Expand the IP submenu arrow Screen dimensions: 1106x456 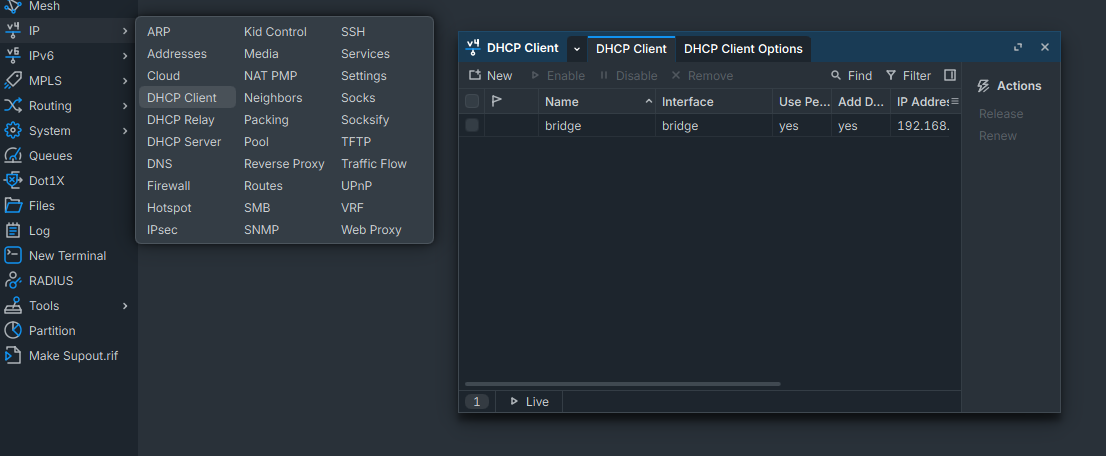click(125, 31)
